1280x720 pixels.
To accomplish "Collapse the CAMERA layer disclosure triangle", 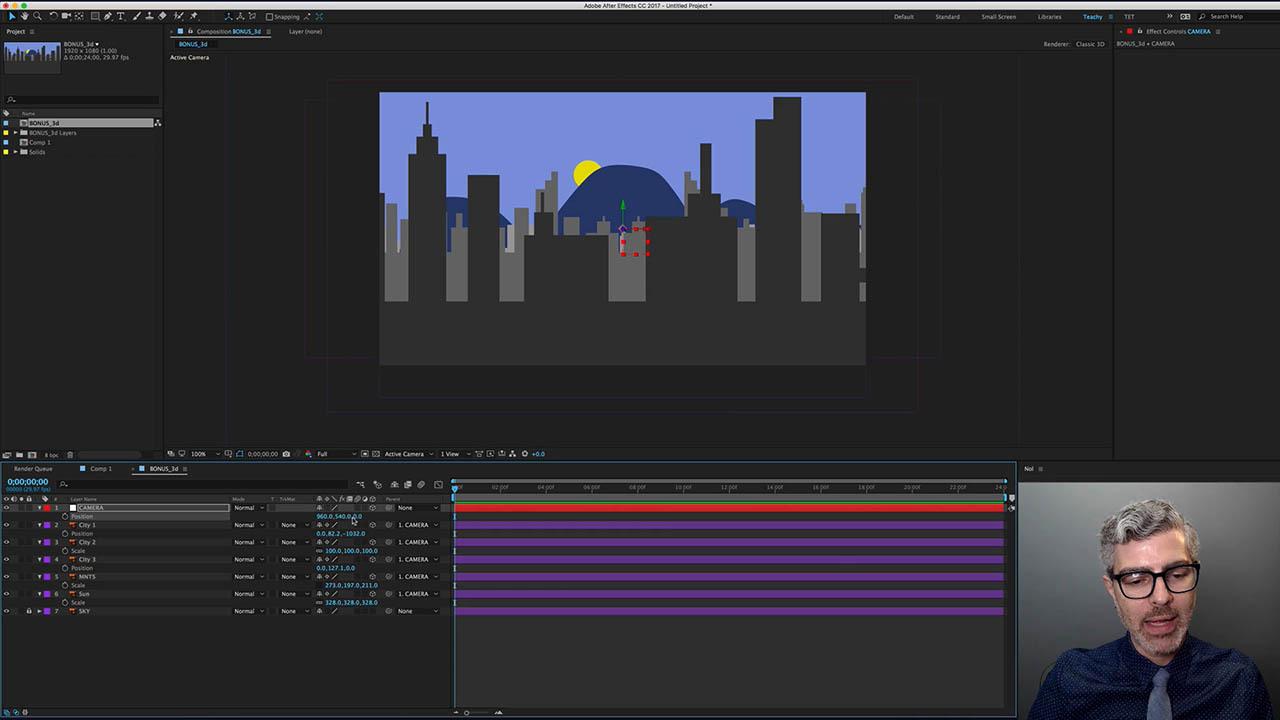I will pyautogui.click(x=41, y=508).
